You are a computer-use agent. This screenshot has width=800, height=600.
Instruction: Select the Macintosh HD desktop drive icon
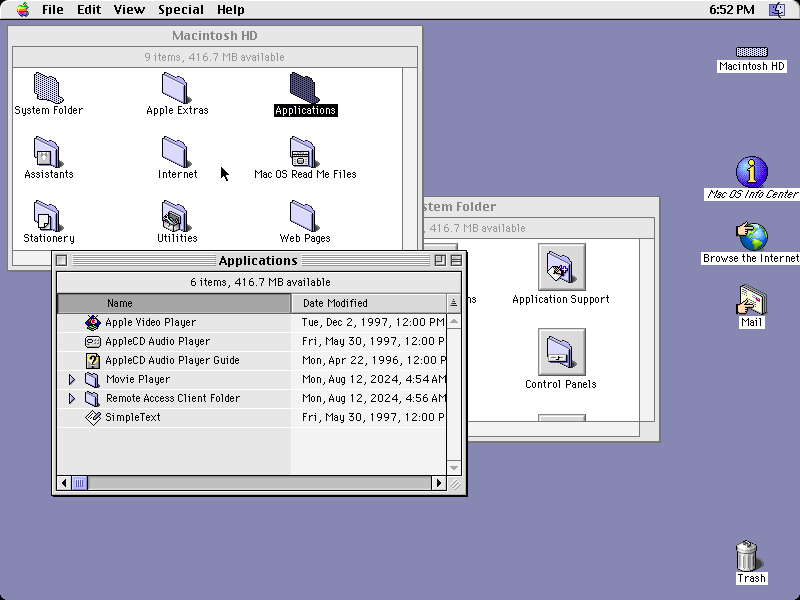coord(752,52)
